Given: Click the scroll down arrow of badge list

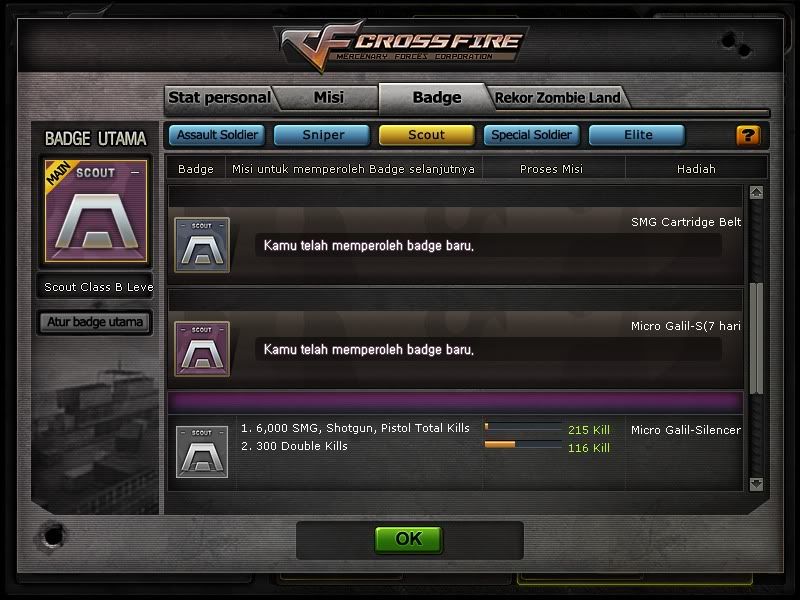Looking at the screenshot, I should click(756, 484).
